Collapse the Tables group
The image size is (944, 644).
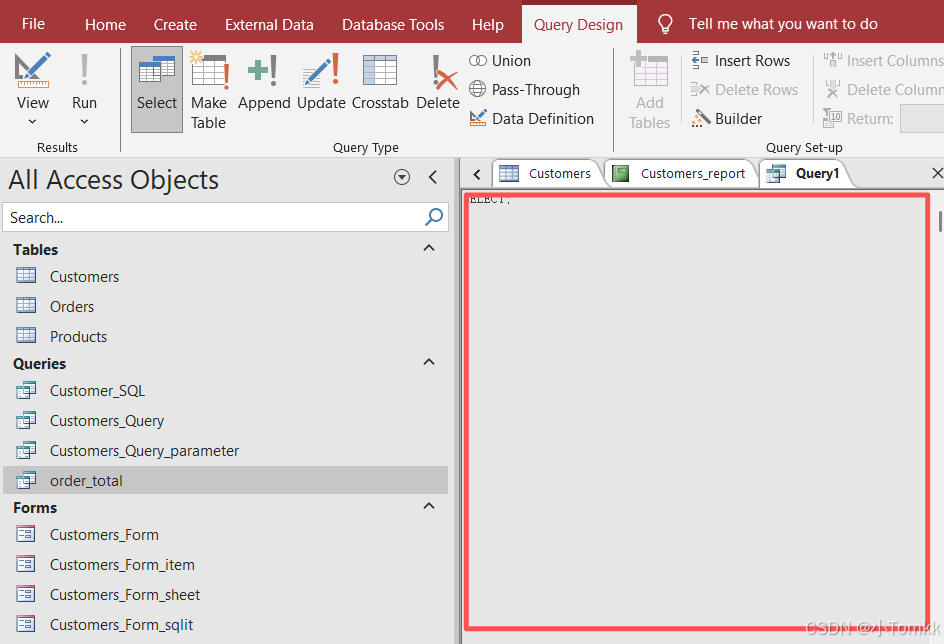pyautogui.click(x=429, y=248)
